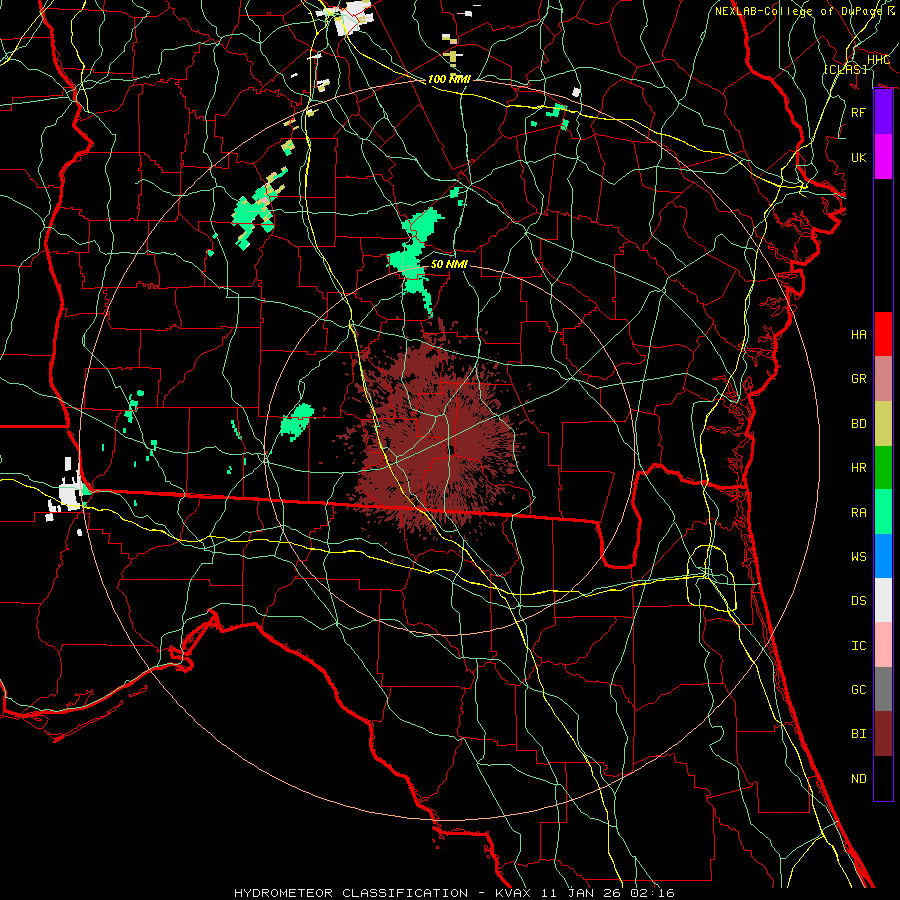Click the [CLAS] legend heading
This screenshot has width=900, height=900.
pyautogui.click(x=845, y=69)
